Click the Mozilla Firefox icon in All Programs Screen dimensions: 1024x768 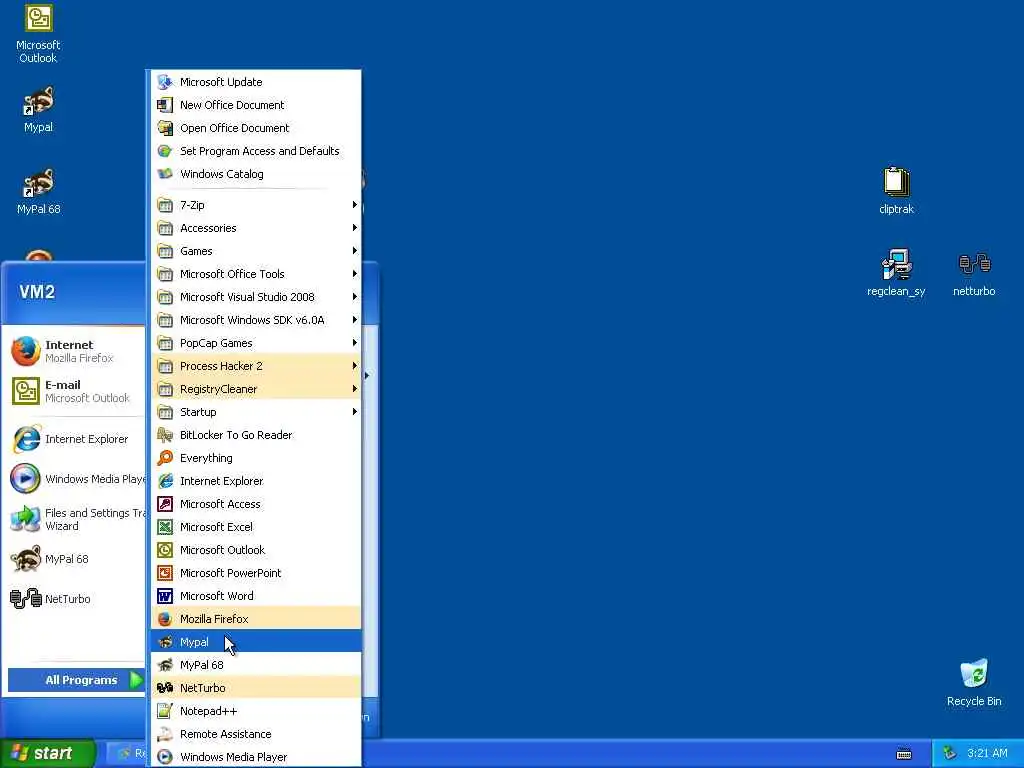(165, 618)
